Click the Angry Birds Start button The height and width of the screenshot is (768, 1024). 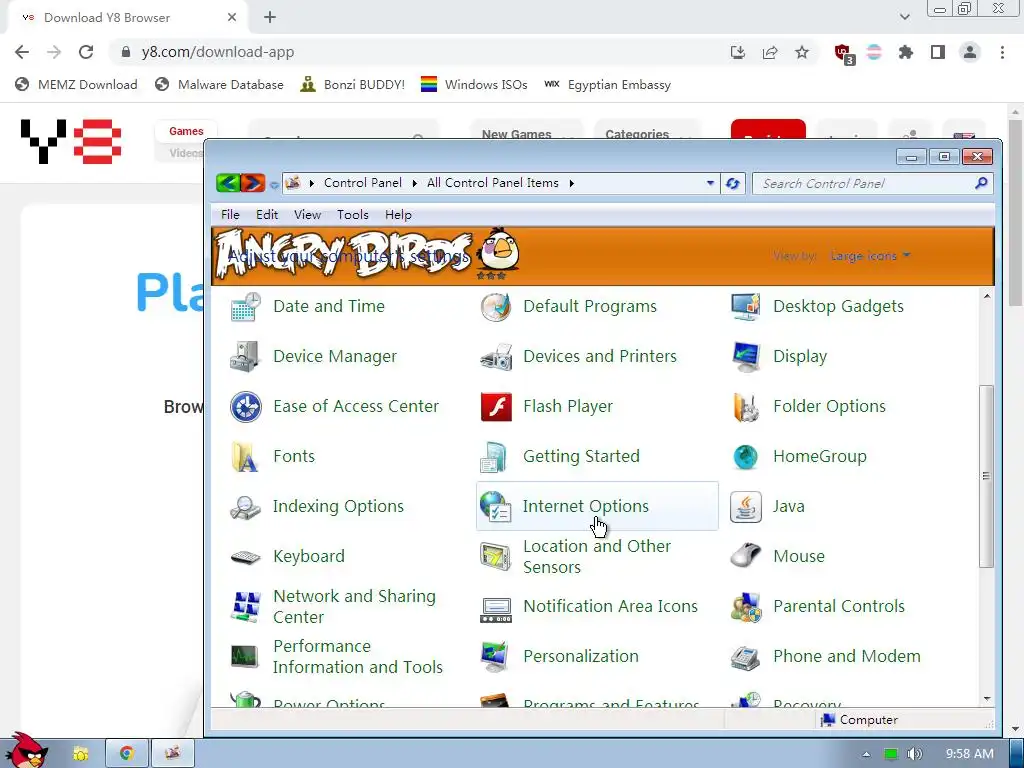(25, 750)
